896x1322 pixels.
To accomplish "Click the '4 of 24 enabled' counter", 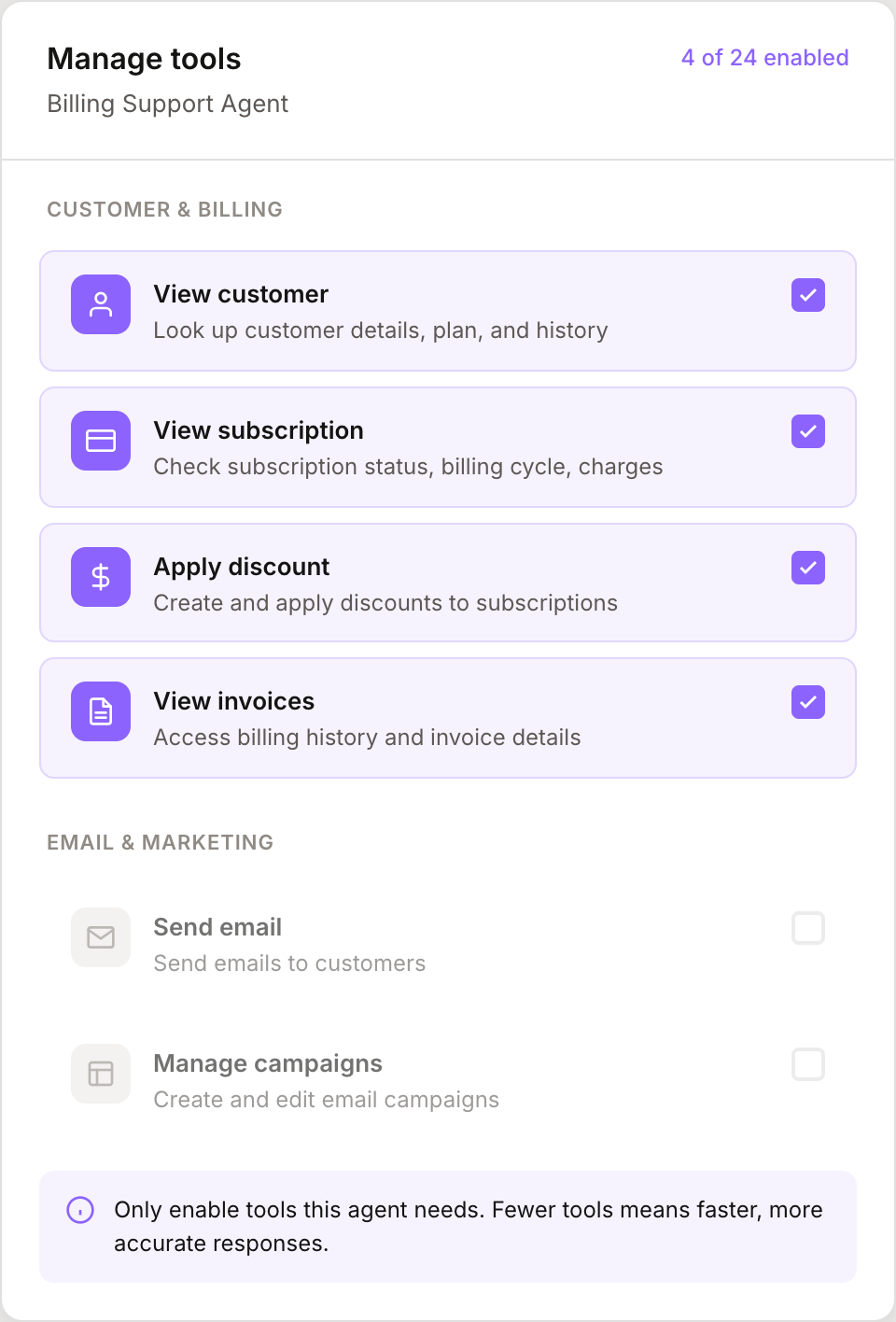I will click(764, 57).
